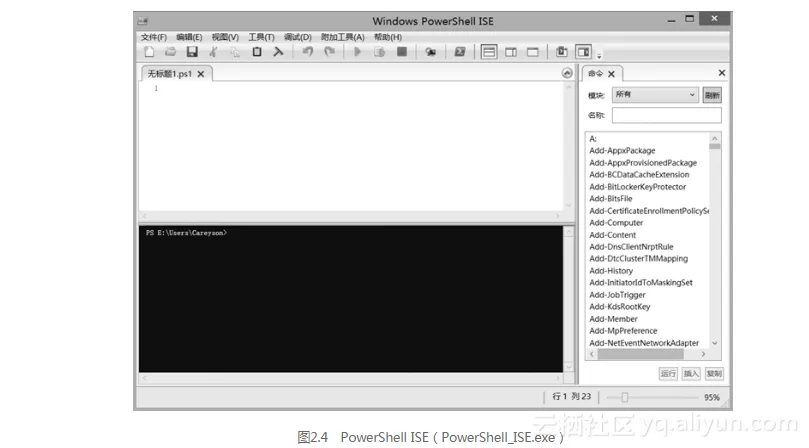
Task: Open a script file using the folder icon
Action: pos(170,52)
